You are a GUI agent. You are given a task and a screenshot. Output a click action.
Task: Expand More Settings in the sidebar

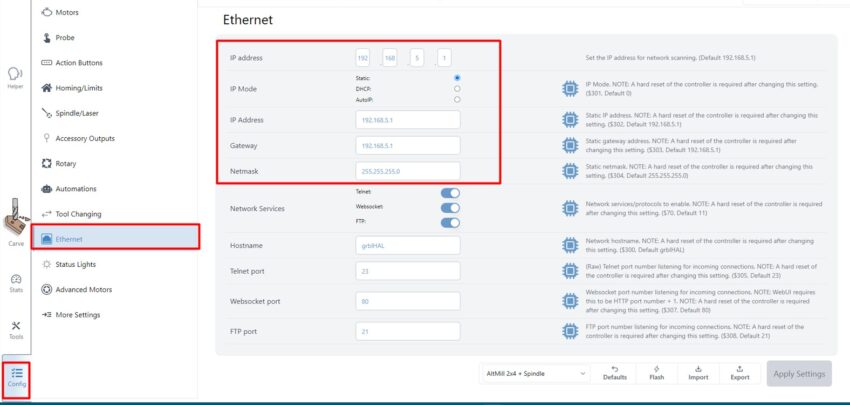point(77,315)
